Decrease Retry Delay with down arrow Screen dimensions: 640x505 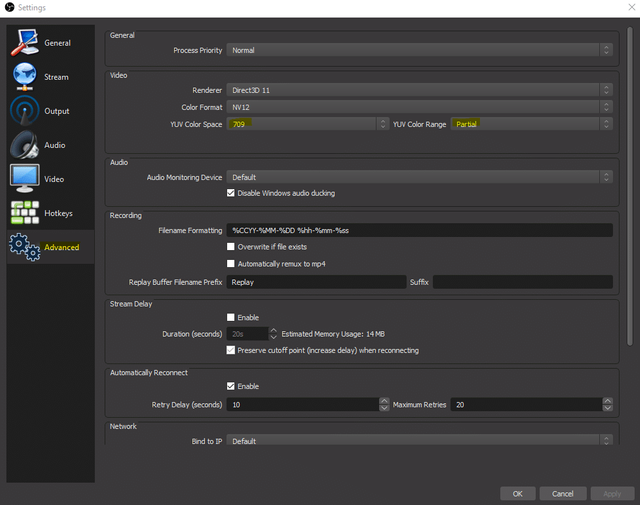(x=384, y=408)
